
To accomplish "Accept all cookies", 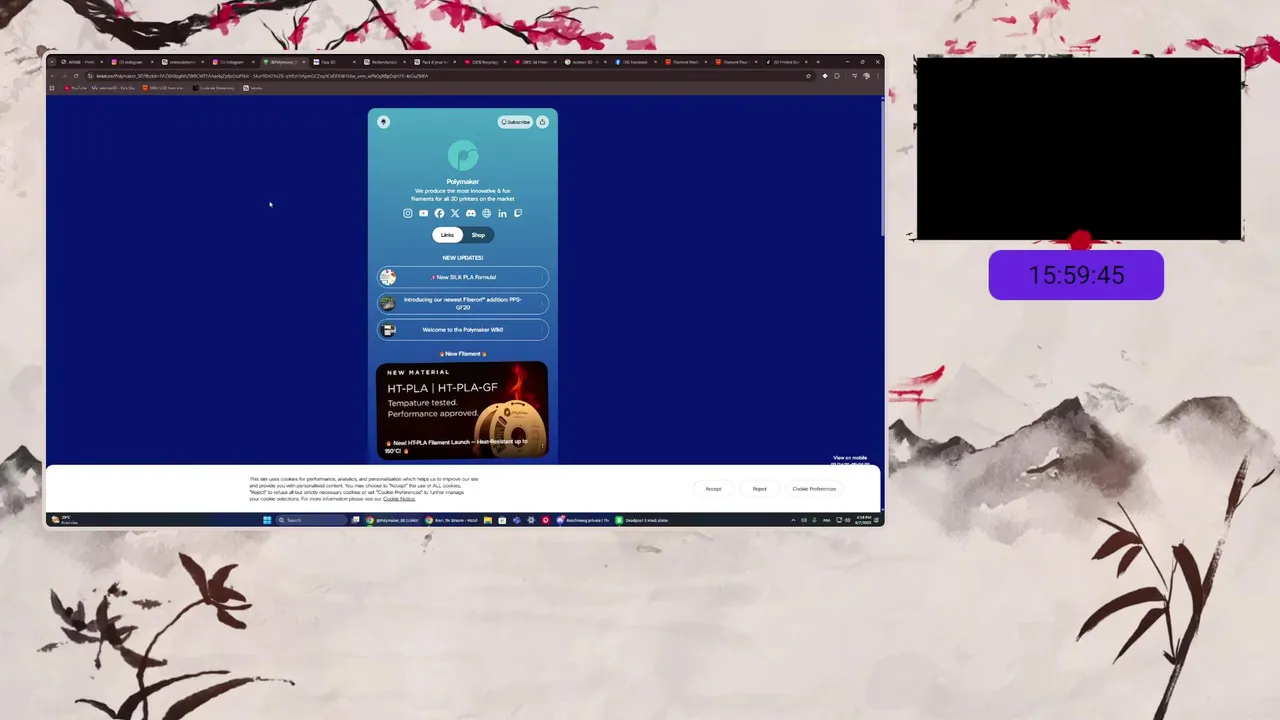I will (713, 489).
